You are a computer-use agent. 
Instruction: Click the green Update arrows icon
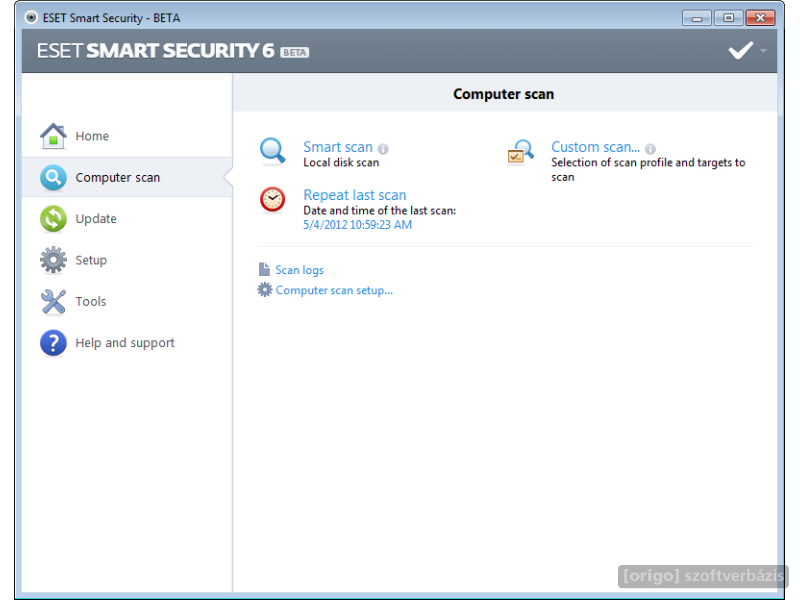point(53,218)
